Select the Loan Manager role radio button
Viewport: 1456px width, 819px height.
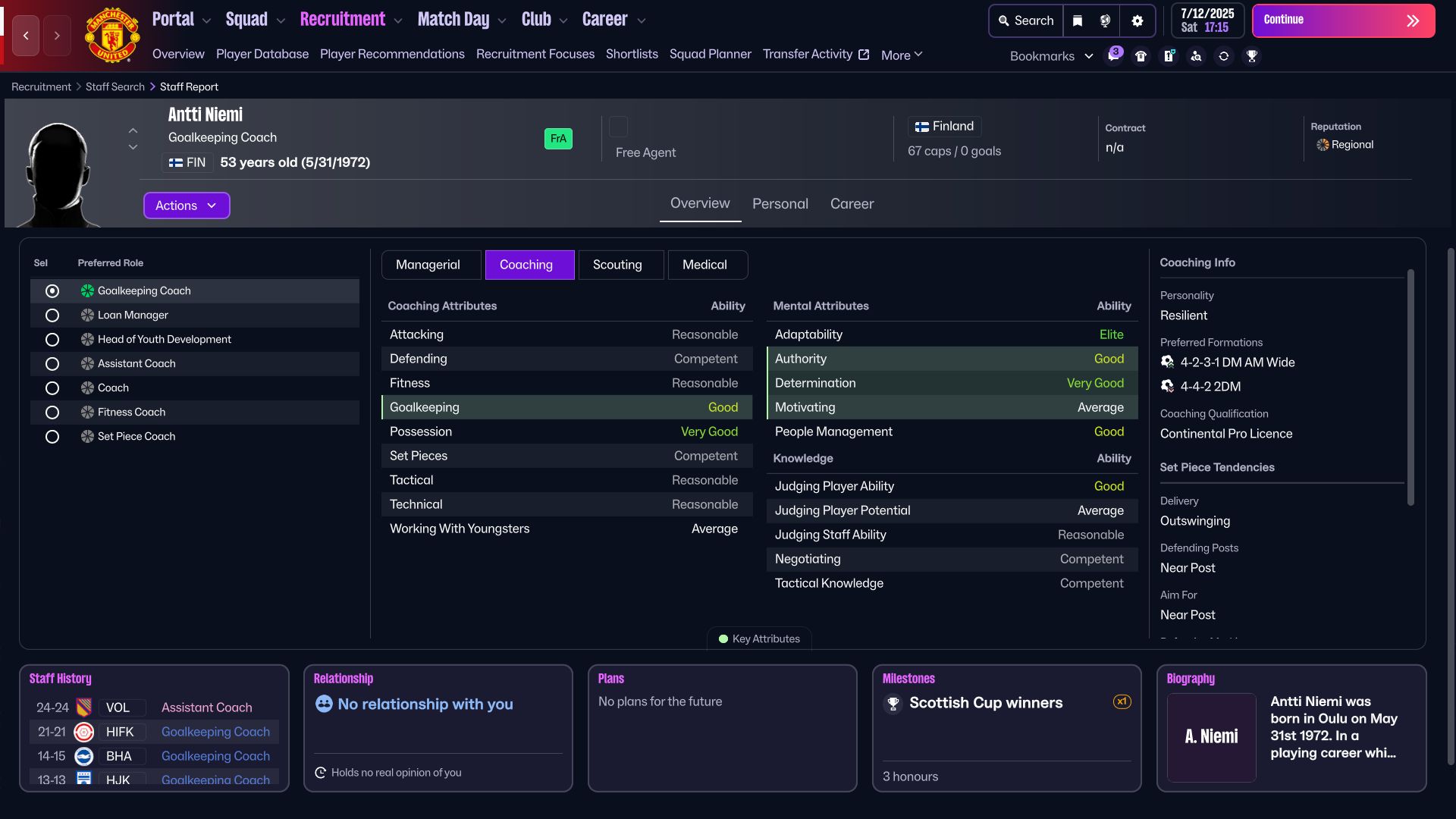[x=52, y=315]
